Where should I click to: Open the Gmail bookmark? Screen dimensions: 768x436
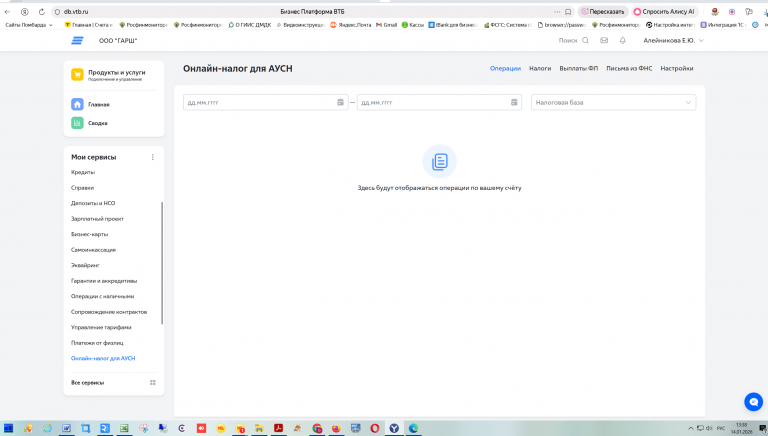point(386,24)
